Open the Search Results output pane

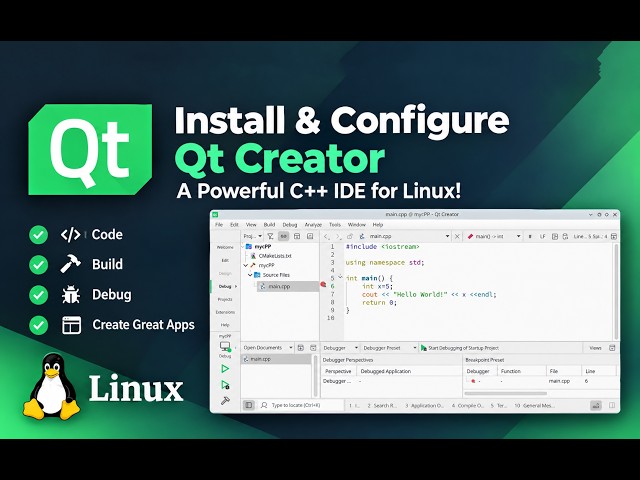click(x=382, y=406)
